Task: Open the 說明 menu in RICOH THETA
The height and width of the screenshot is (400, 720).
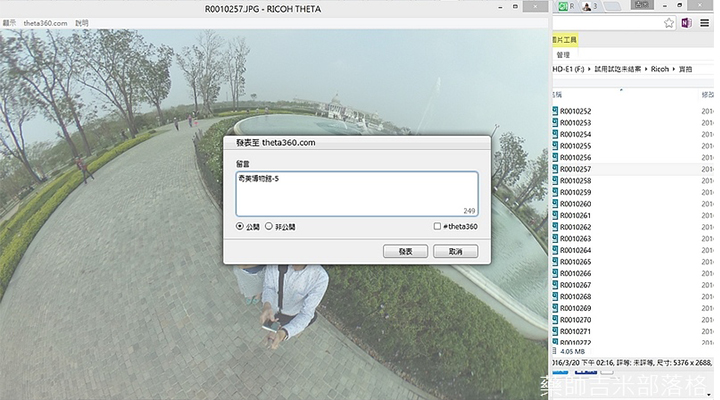Action: point(82,23)
